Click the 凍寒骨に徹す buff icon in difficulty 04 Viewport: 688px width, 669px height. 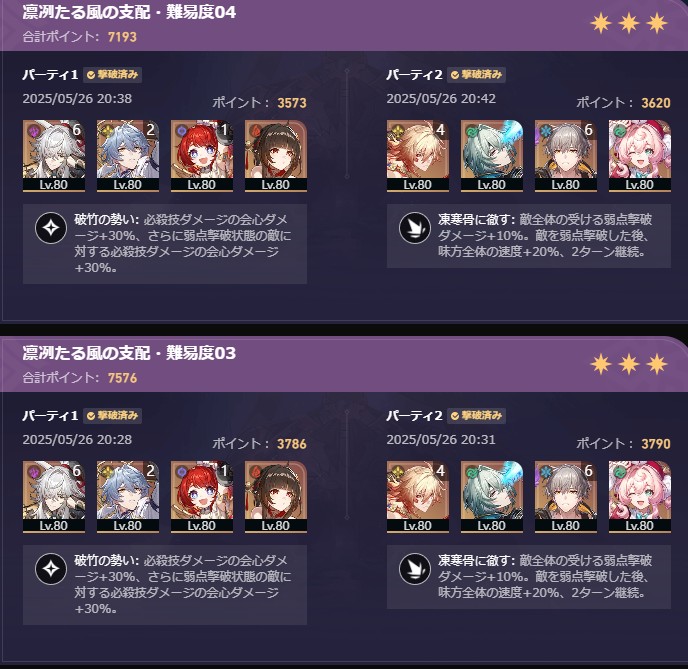tap(415, 228)
